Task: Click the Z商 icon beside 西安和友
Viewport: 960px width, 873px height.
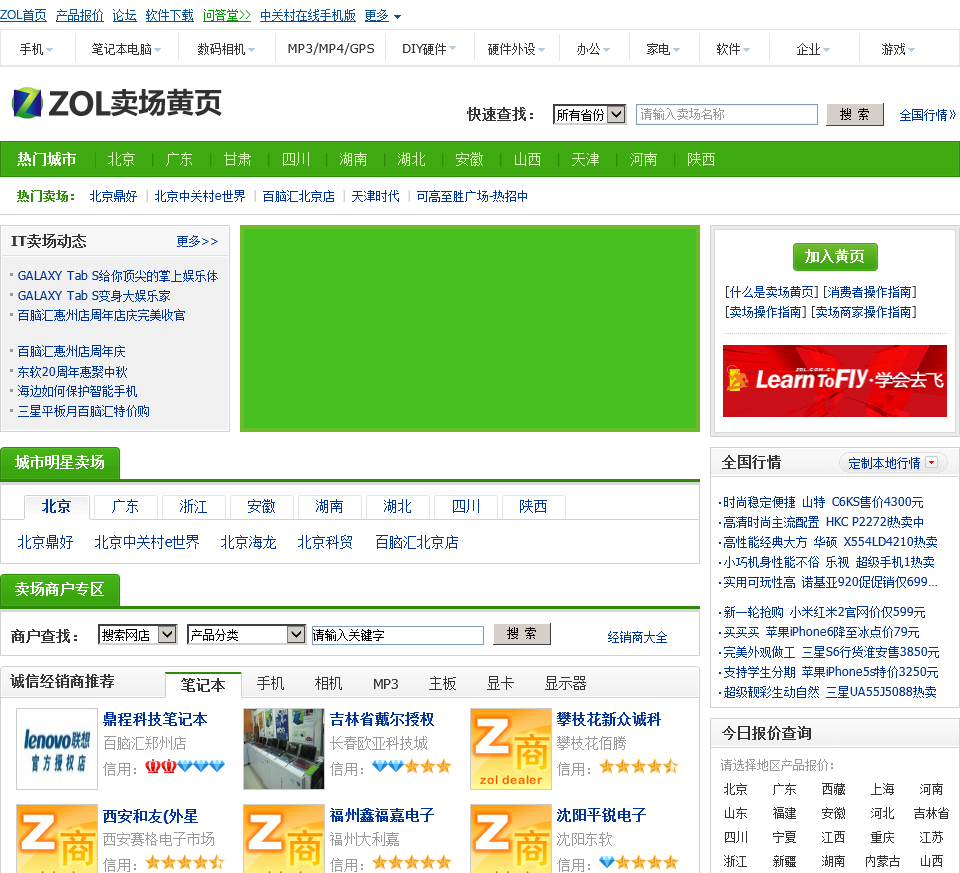Action: click(x=56, y=839)
